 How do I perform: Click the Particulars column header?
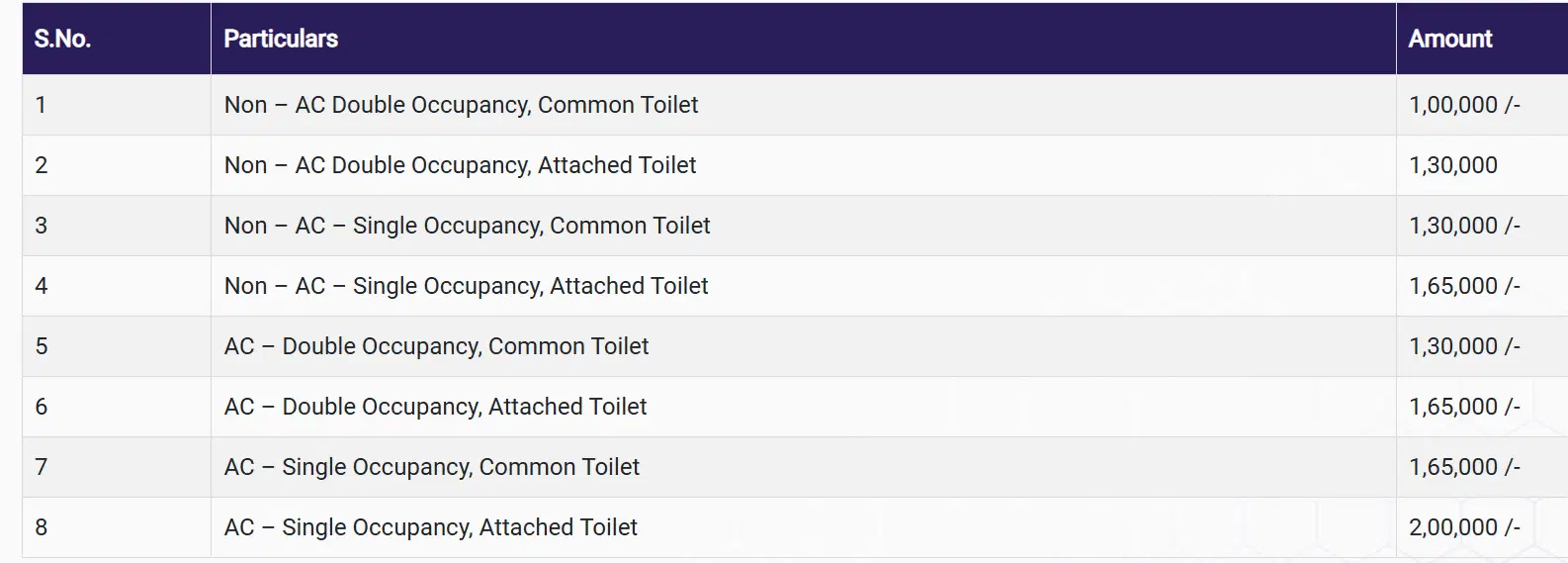tap(281, 39)
